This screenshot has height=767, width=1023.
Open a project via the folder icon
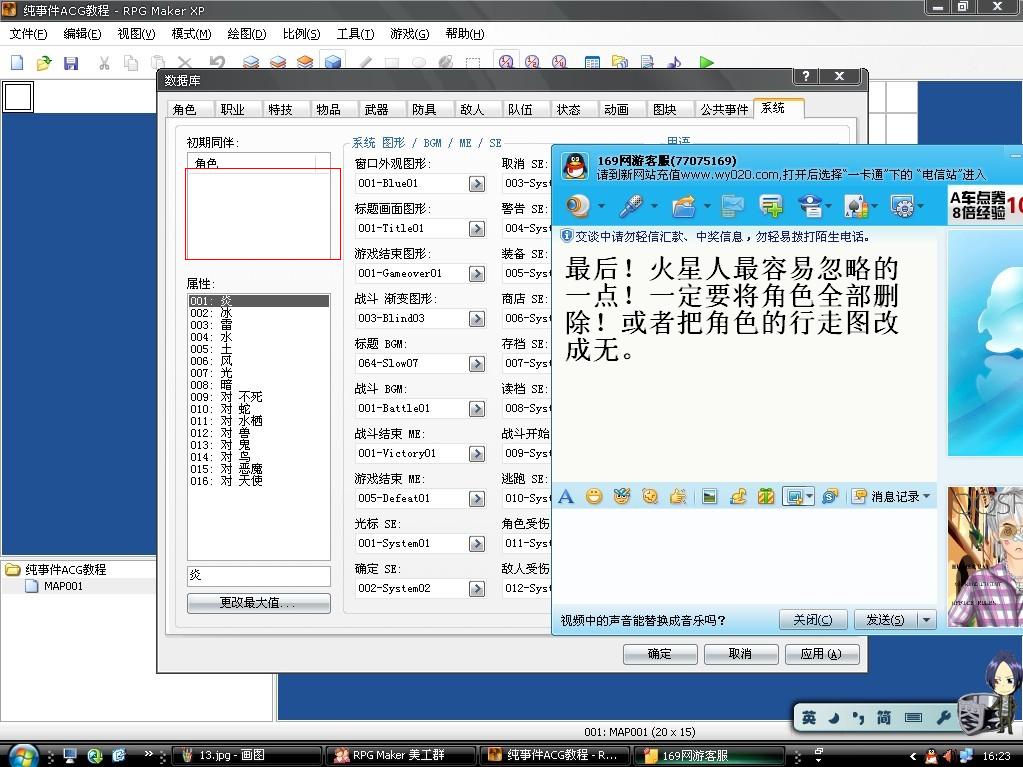44,63
